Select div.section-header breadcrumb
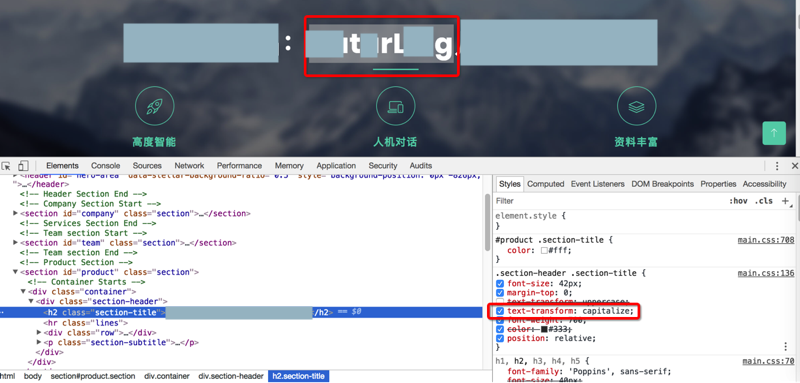 231,376
